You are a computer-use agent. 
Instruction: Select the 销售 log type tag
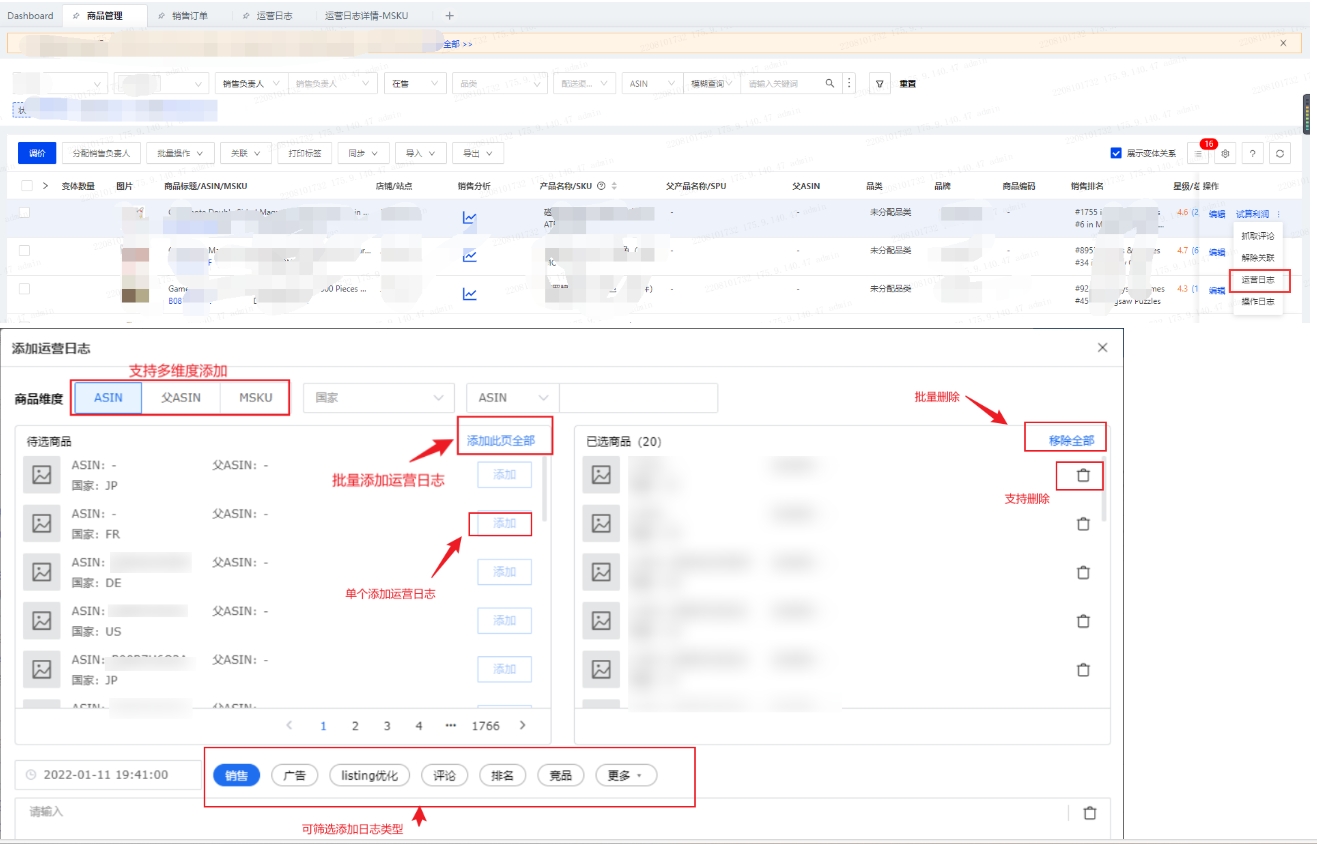[236, 775]
